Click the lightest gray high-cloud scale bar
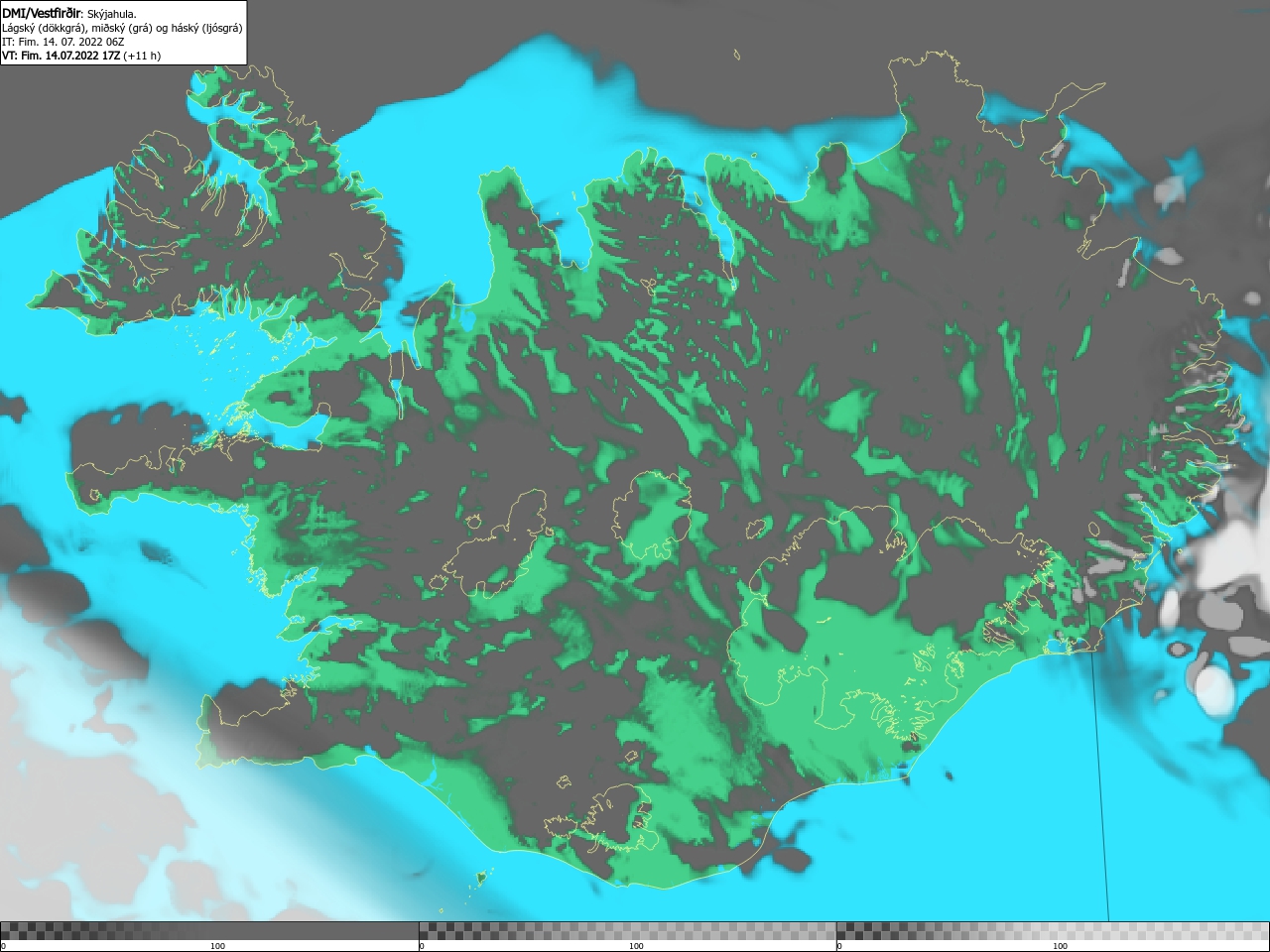Image resolution: width=1270 pixels, height=952 pixels. coord(1053,931)
